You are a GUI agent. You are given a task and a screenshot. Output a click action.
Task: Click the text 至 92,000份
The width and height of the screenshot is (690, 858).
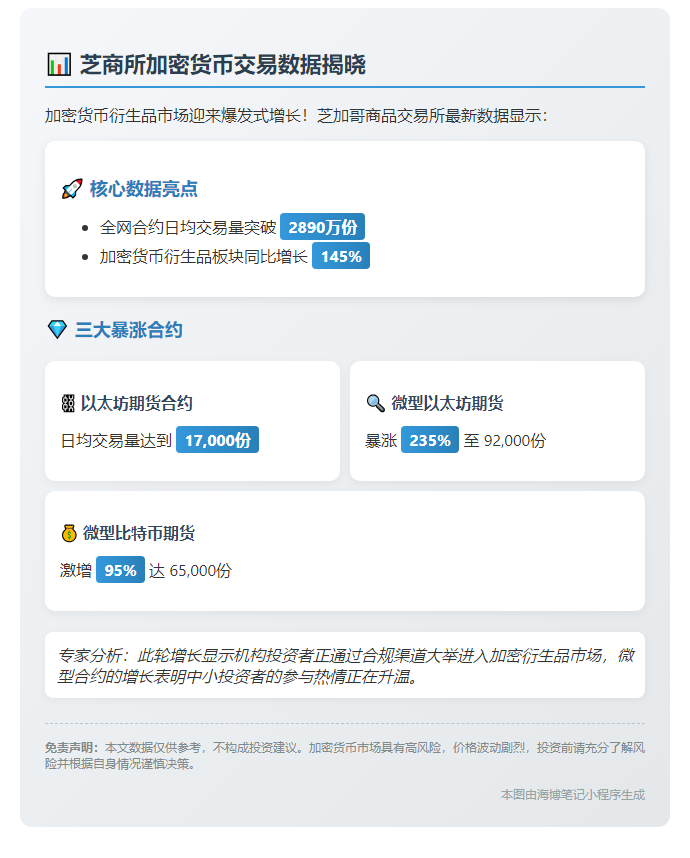(x=505, y=440)
